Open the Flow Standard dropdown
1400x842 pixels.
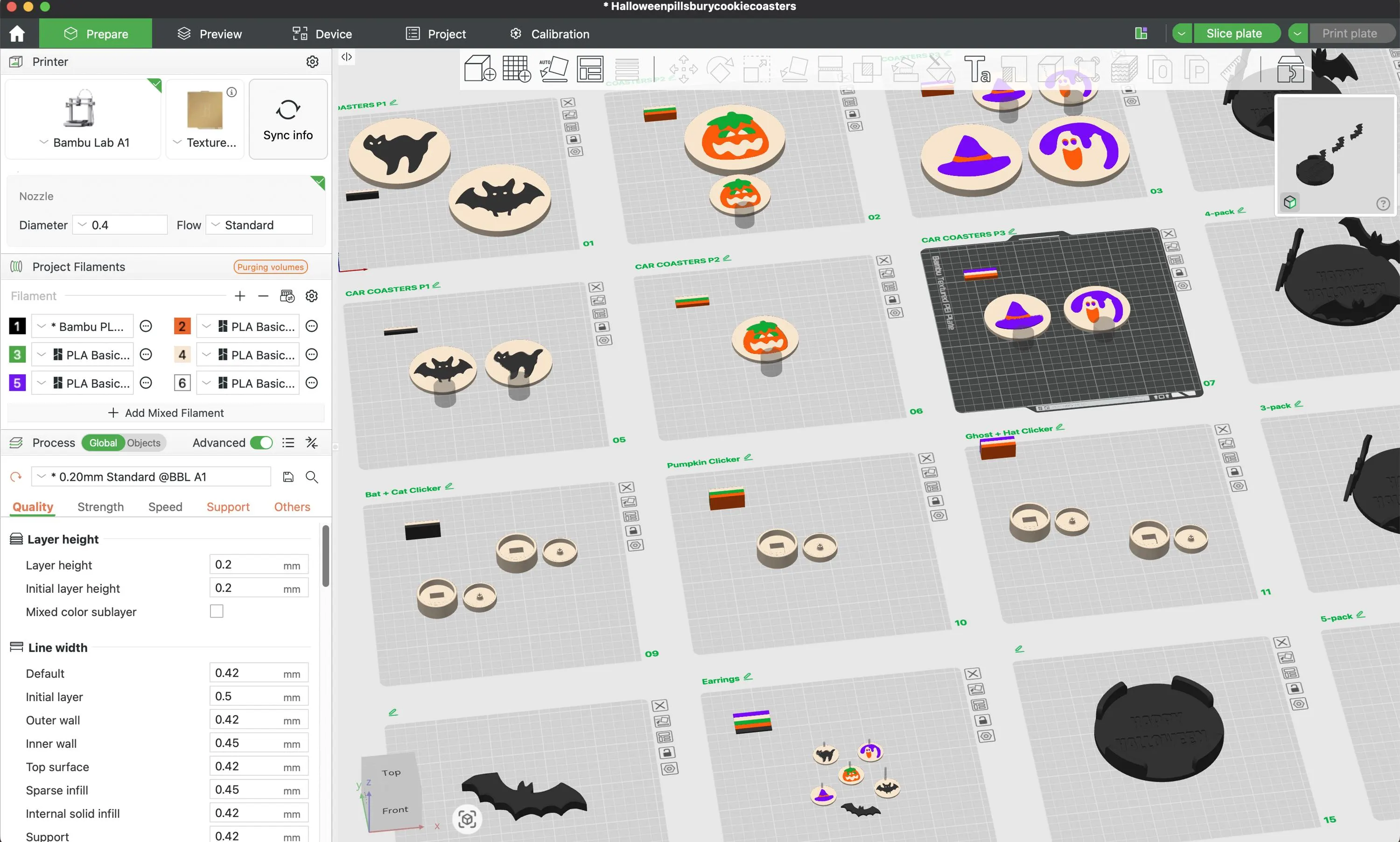click(259, 225)
